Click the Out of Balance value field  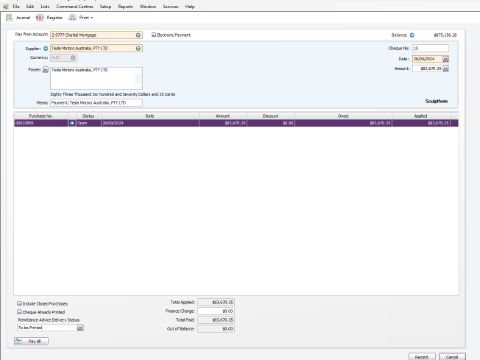point(216,329)
